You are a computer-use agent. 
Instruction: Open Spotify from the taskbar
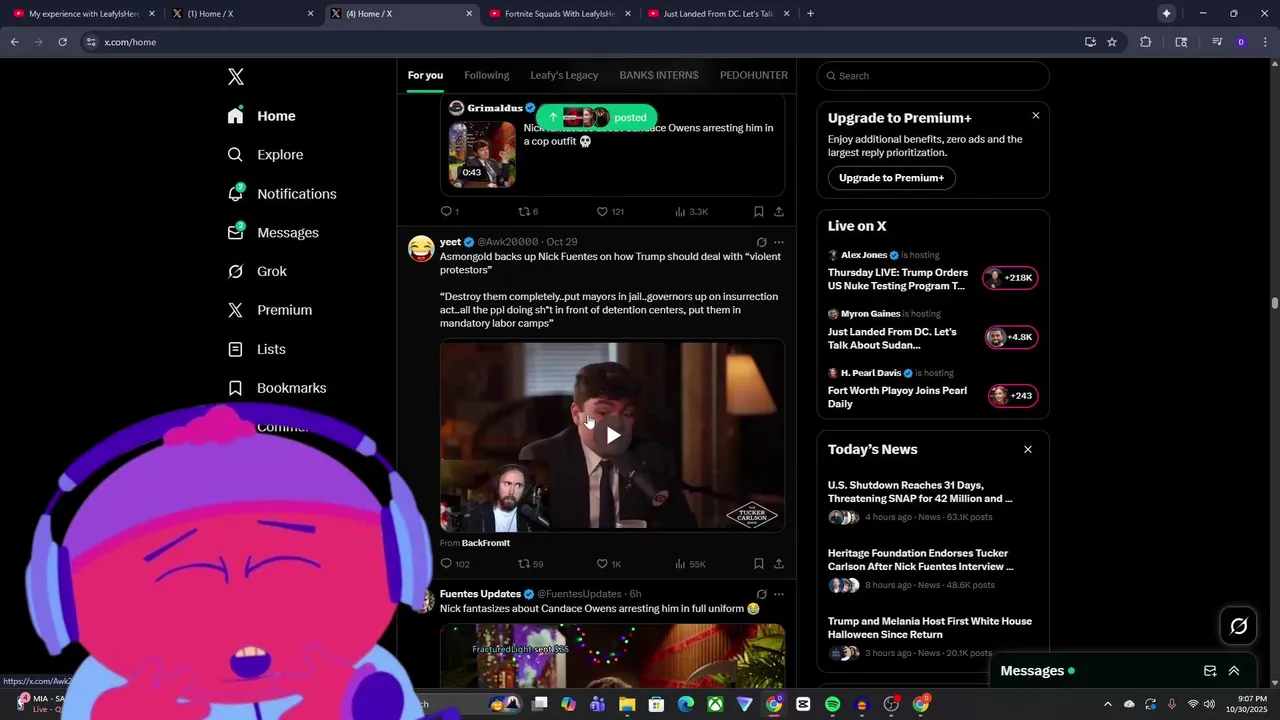832,704
